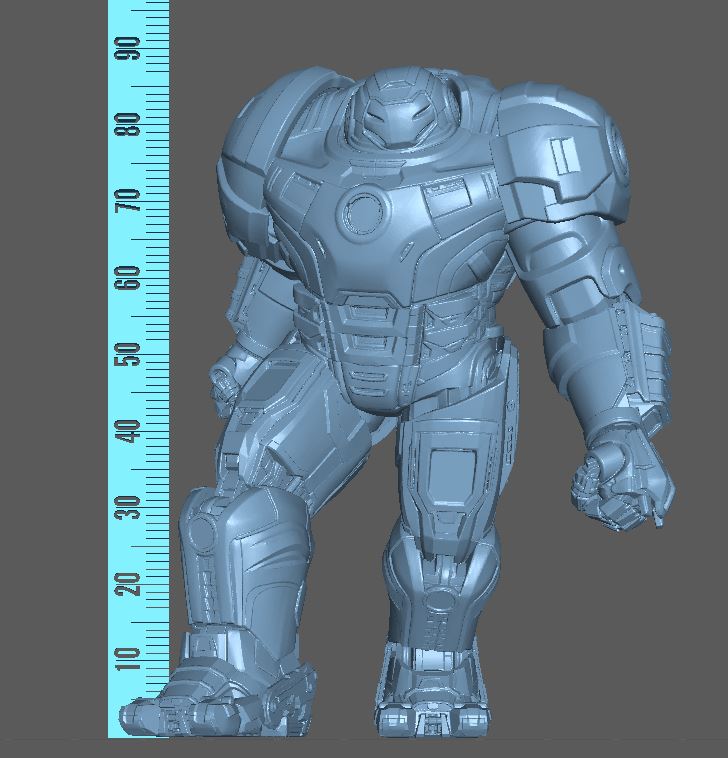This screenshot has height=758, width=728.
Task: Select the 70 label on the ruler
Action: tap(127, 202)
